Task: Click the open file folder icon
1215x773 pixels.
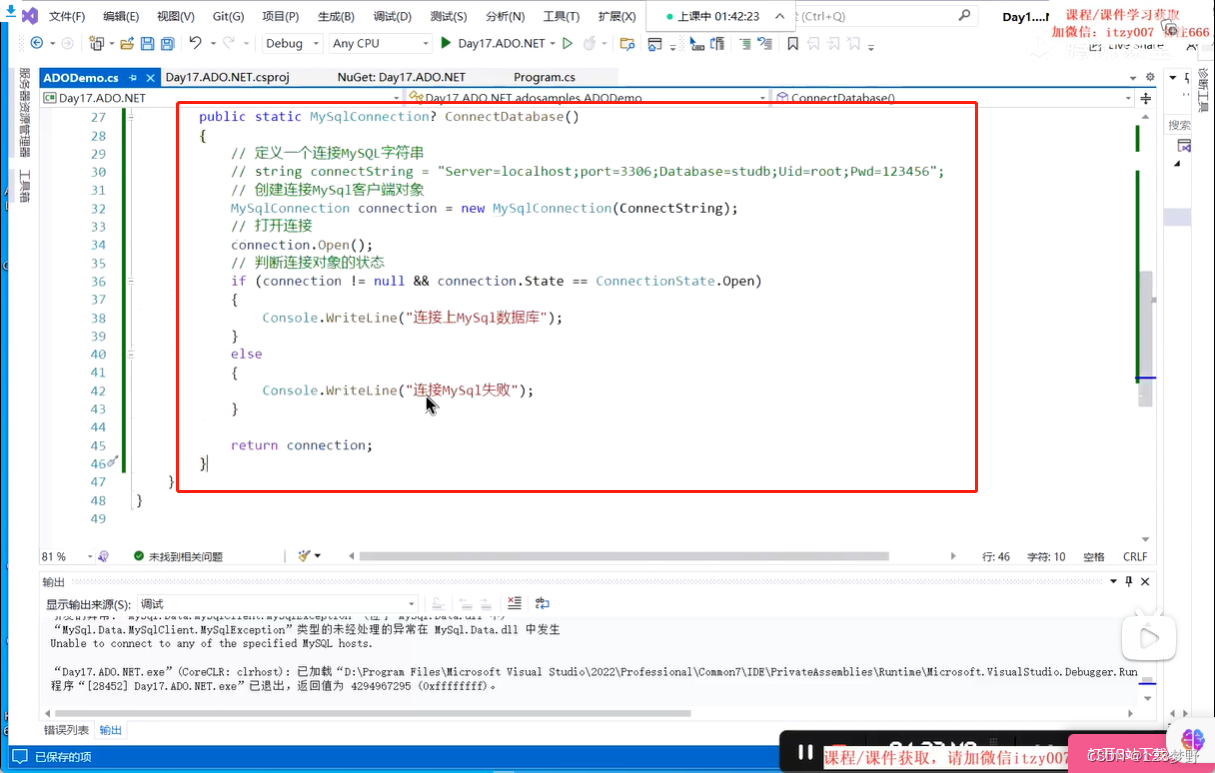Action: pyautogui.click(x=127, y=43)
